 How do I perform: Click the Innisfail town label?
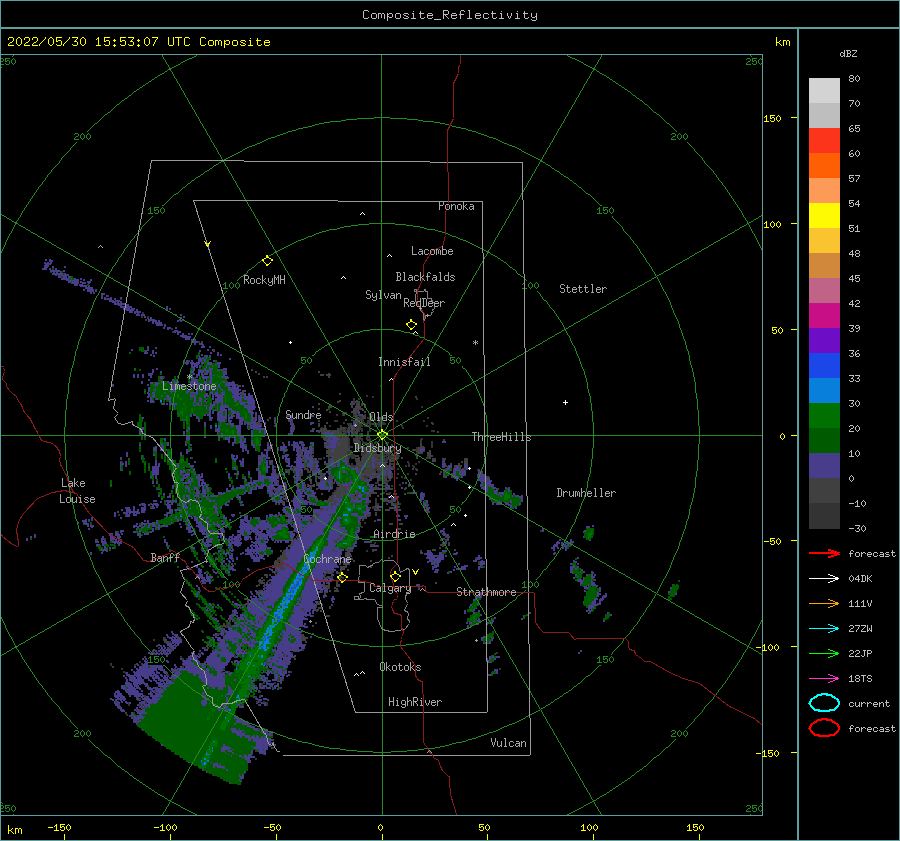(x=404, y=362)
